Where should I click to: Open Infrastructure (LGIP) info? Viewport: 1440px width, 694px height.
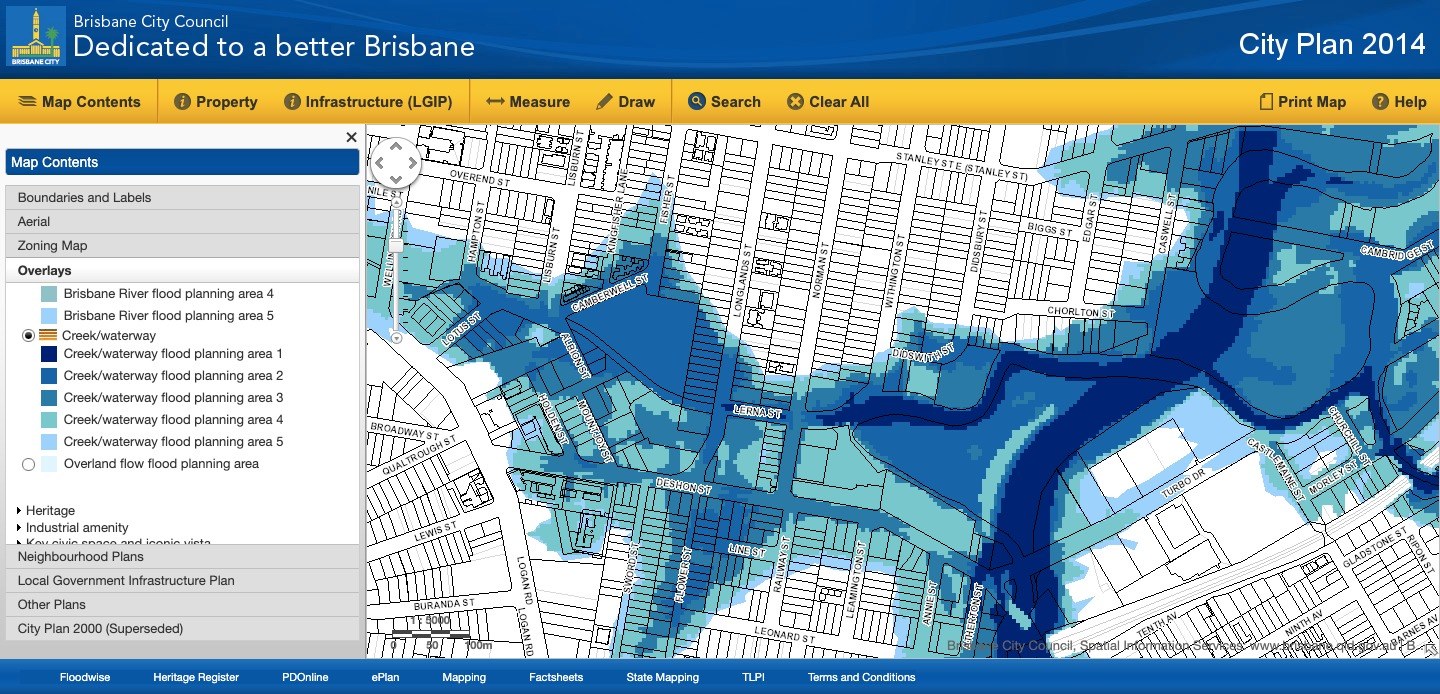(368, 102)
